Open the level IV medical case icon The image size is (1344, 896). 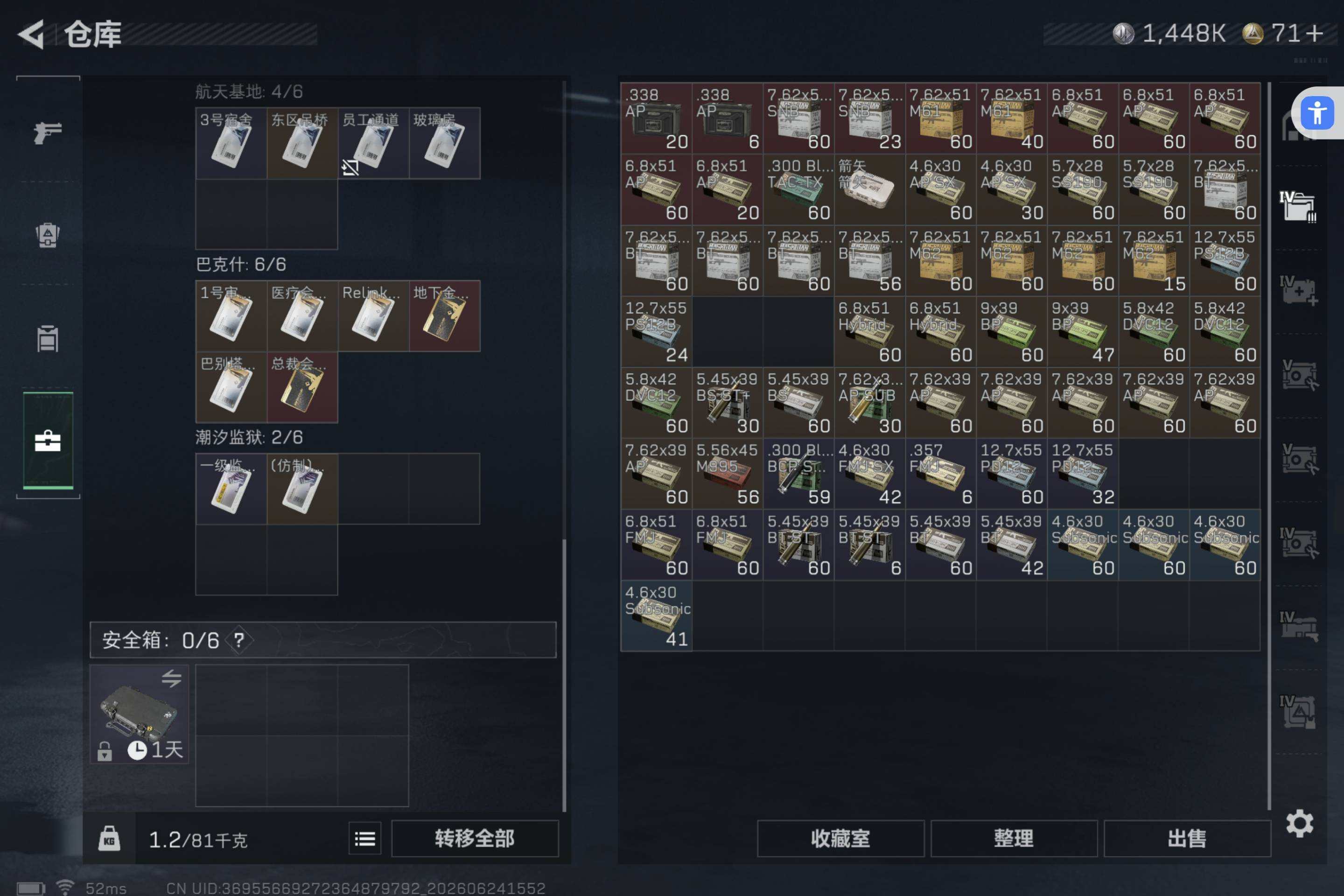(1298, 290)
